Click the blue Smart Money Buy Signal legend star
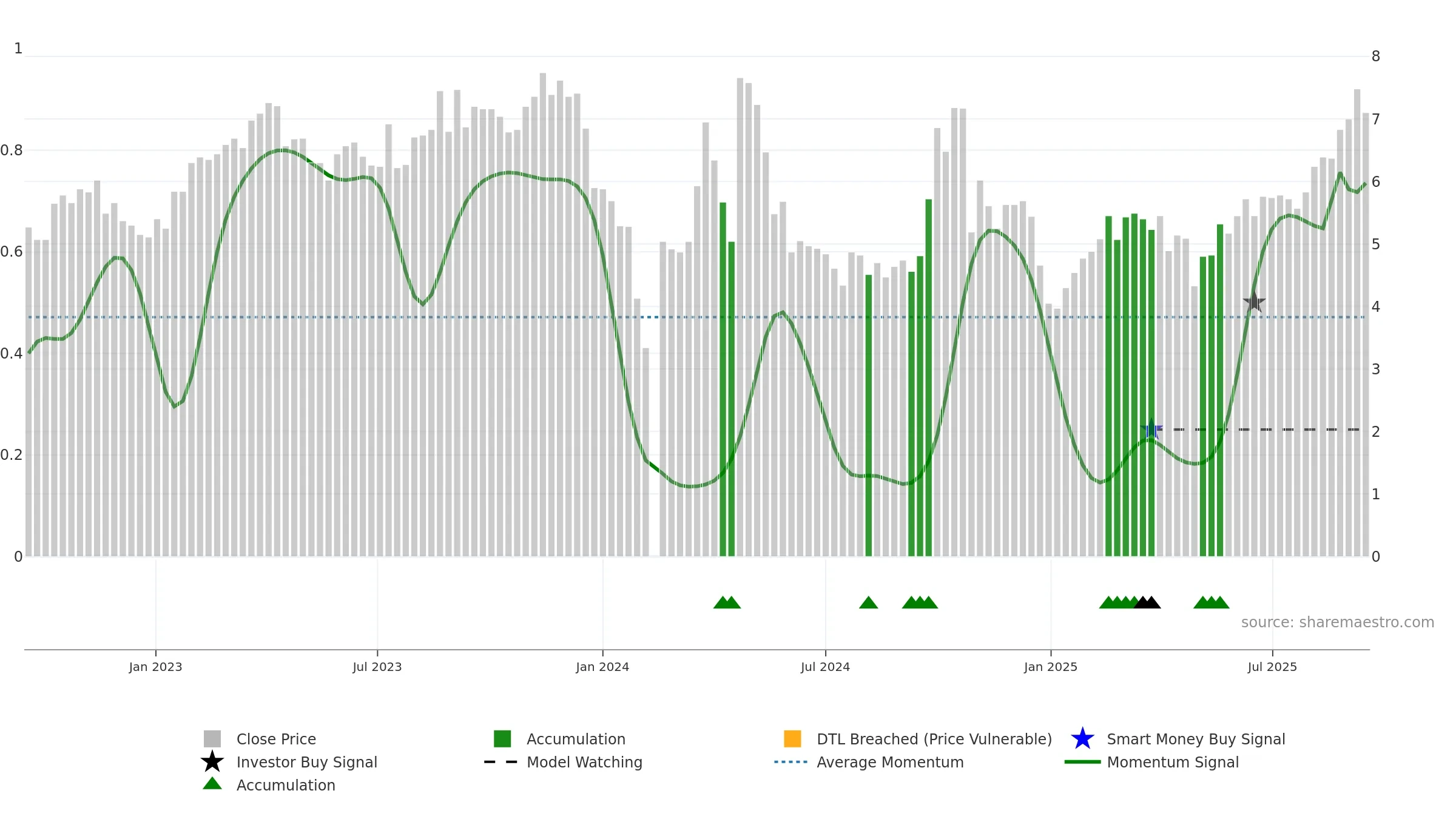The height and width of the screenshot is (819, 1456). [x=1082, y=738]
